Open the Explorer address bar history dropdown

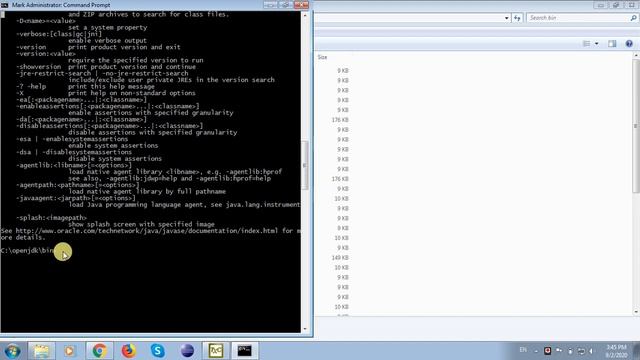coord(507,18)
